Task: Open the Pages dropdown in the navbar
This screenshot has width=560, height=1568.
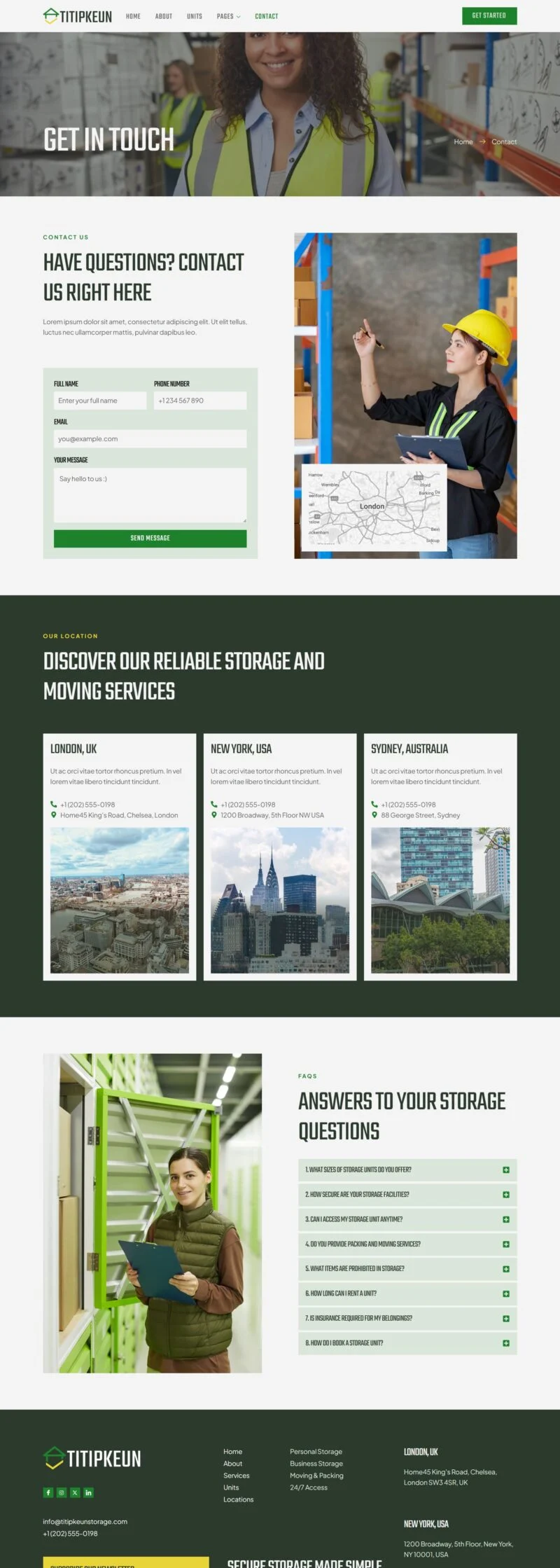Action: [x=228, y=16]
